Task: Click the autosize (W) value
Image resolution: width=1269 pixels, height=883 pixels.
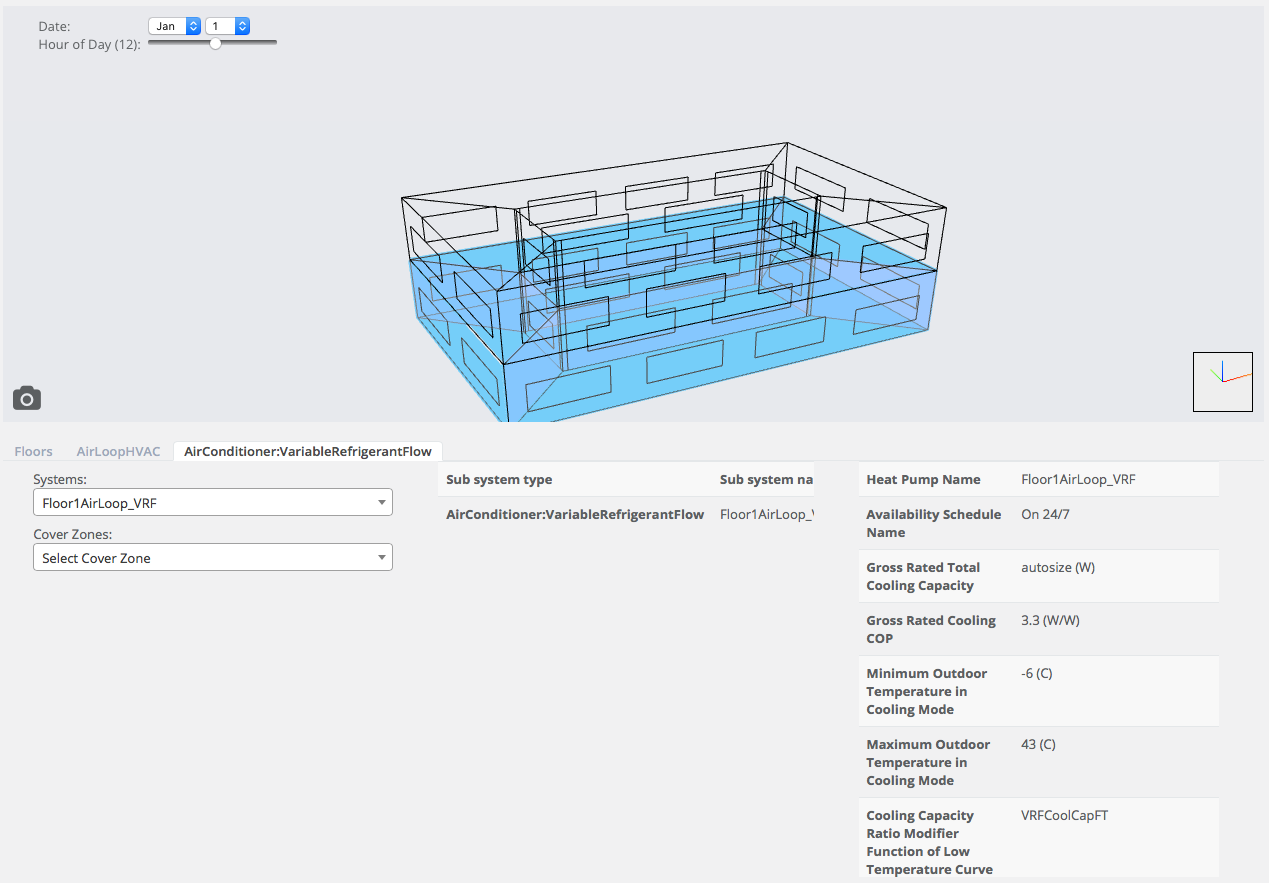Action: [1058, 567]
